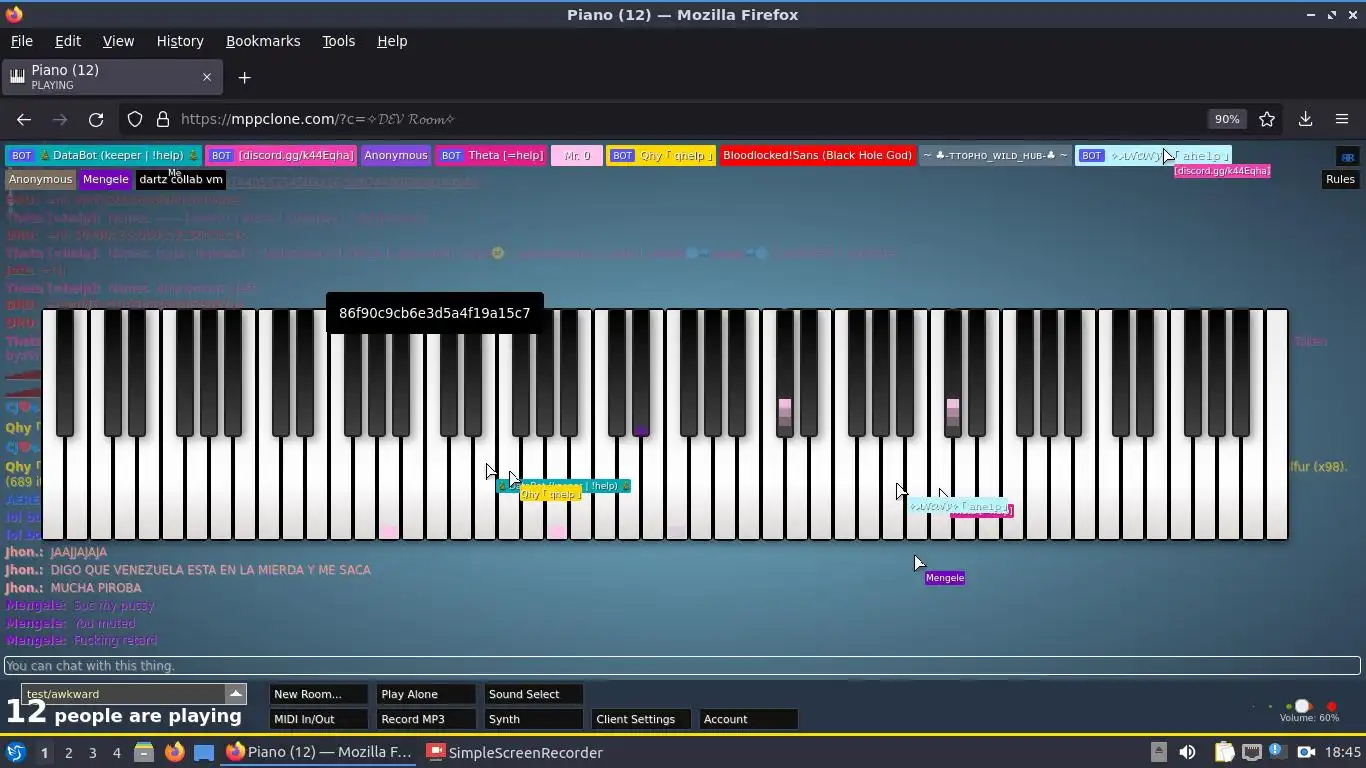The image size is (1366, 768).
Task: Click the screen recorder camera tray icon
Action: pyautogui.click(x=1306, y=752)
